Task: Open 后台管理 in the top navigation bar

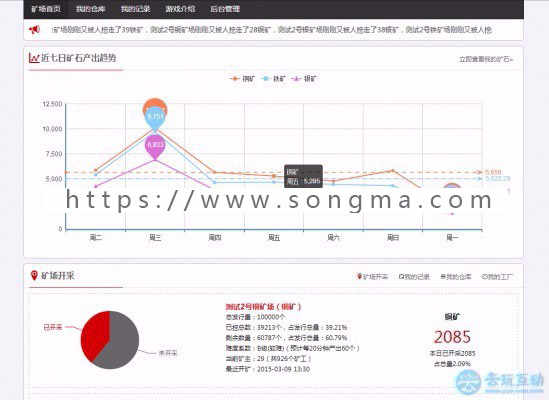Action: 225,9
